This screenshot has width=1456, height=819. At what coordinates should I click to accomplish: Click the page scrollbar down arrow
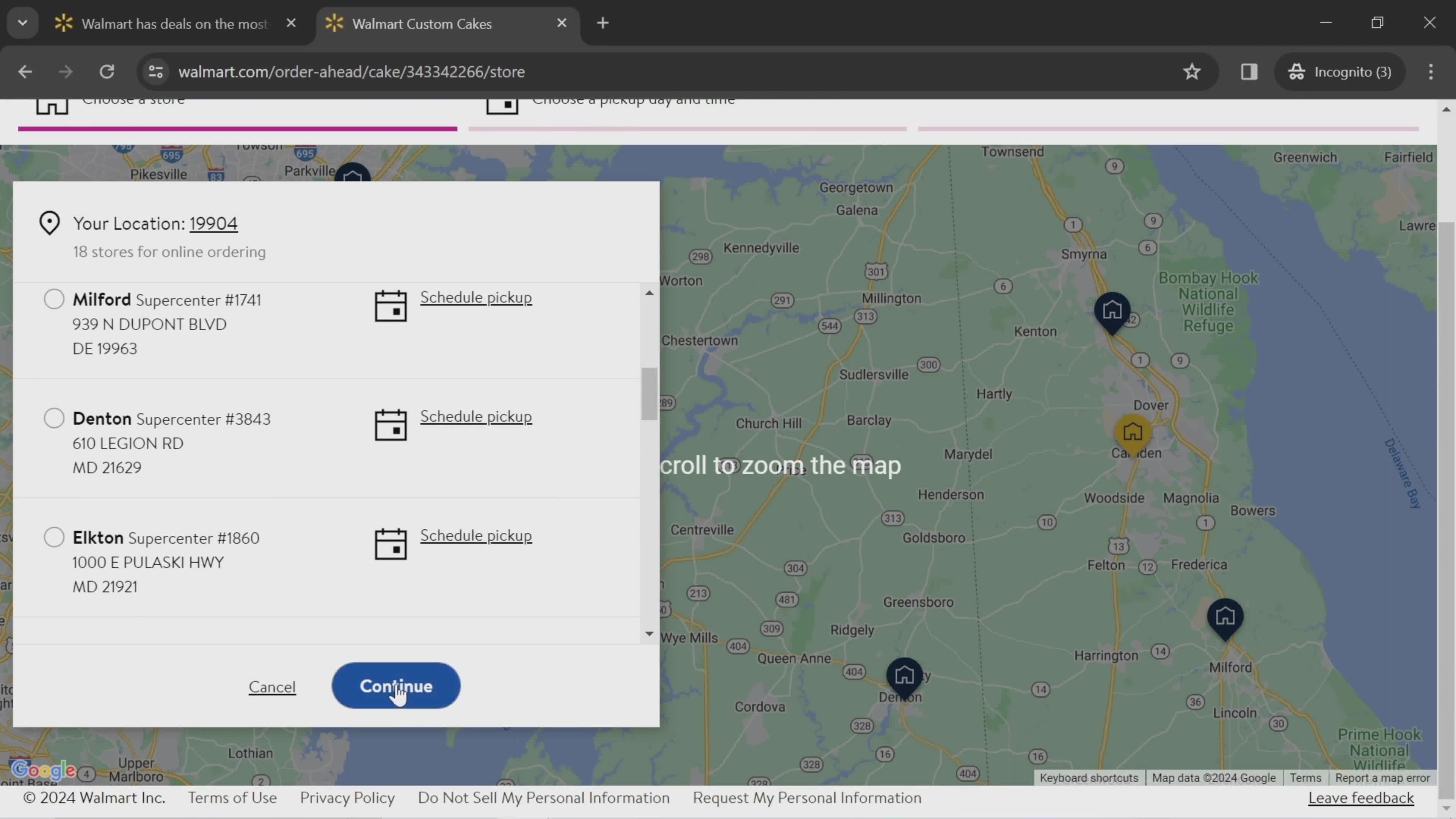tap(1447, 809)
